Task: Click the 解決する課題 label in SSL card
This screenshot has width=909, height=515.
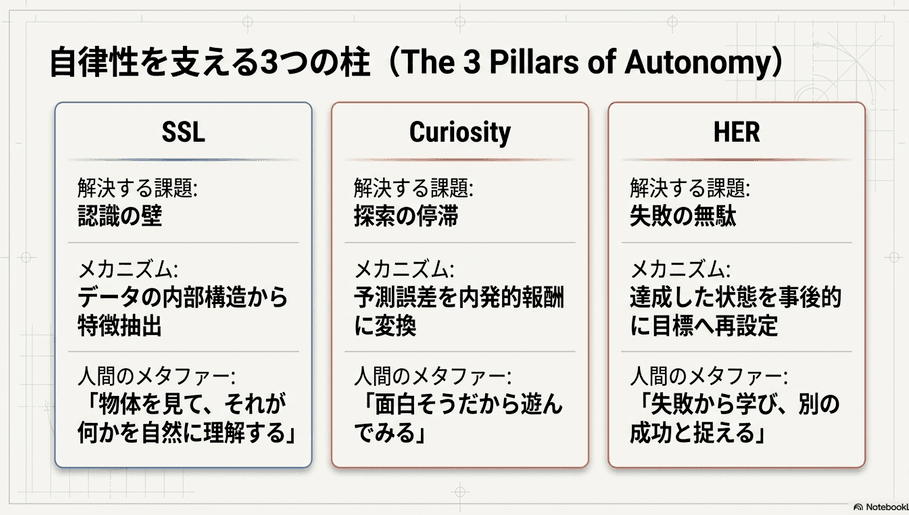Action: (x=137, y=188)
